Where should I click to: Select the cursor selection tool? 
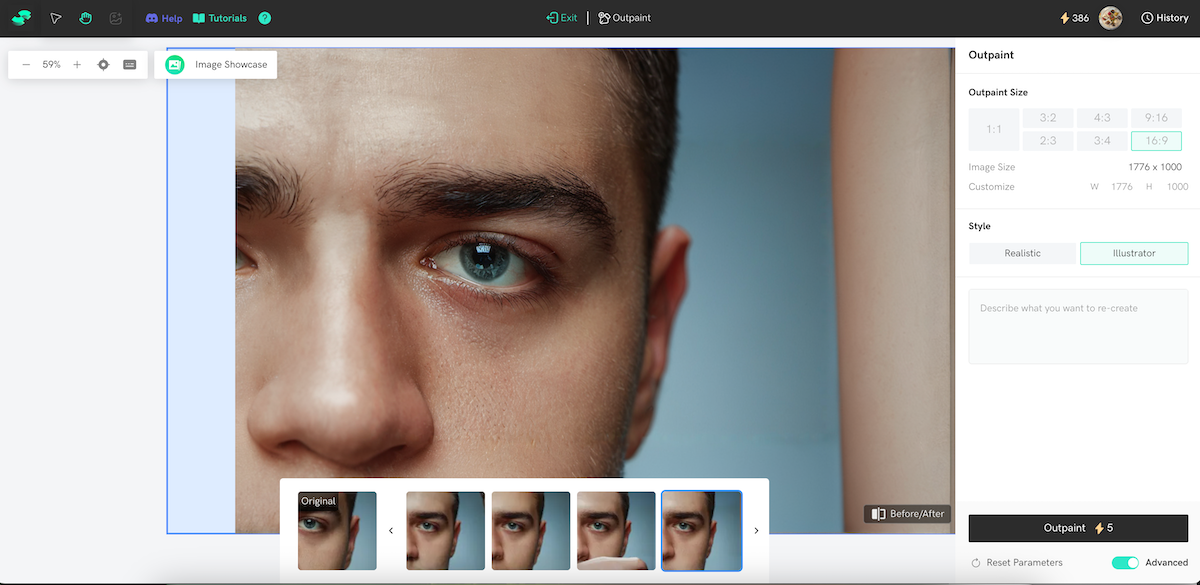(56, 17)
